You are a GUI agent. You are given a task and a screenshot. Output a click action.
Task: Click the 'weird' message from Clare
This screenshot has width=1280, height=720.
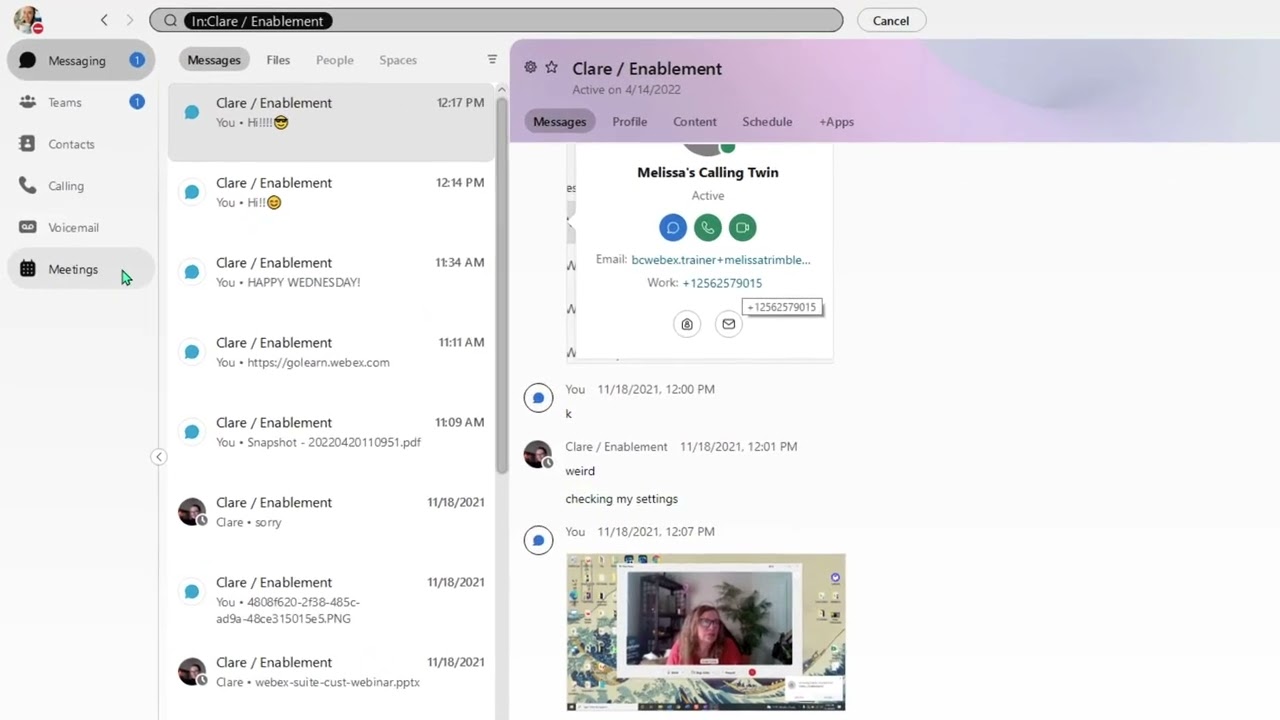point(580,471)
